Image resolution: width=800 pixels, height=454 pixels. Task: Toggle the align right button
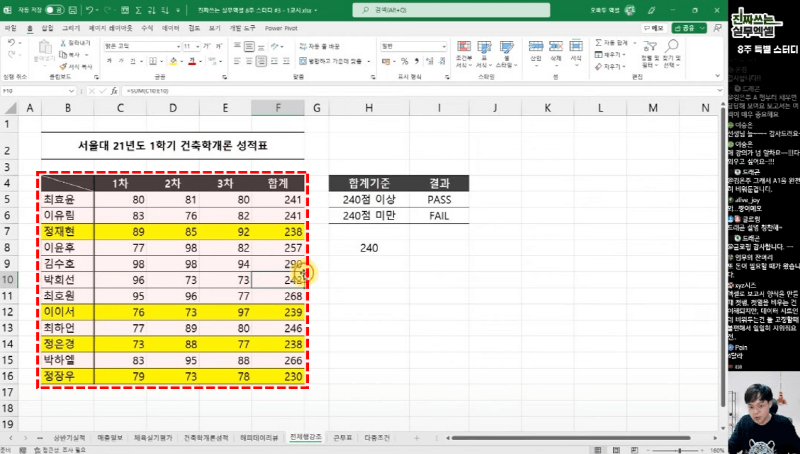tap(261, 61)
